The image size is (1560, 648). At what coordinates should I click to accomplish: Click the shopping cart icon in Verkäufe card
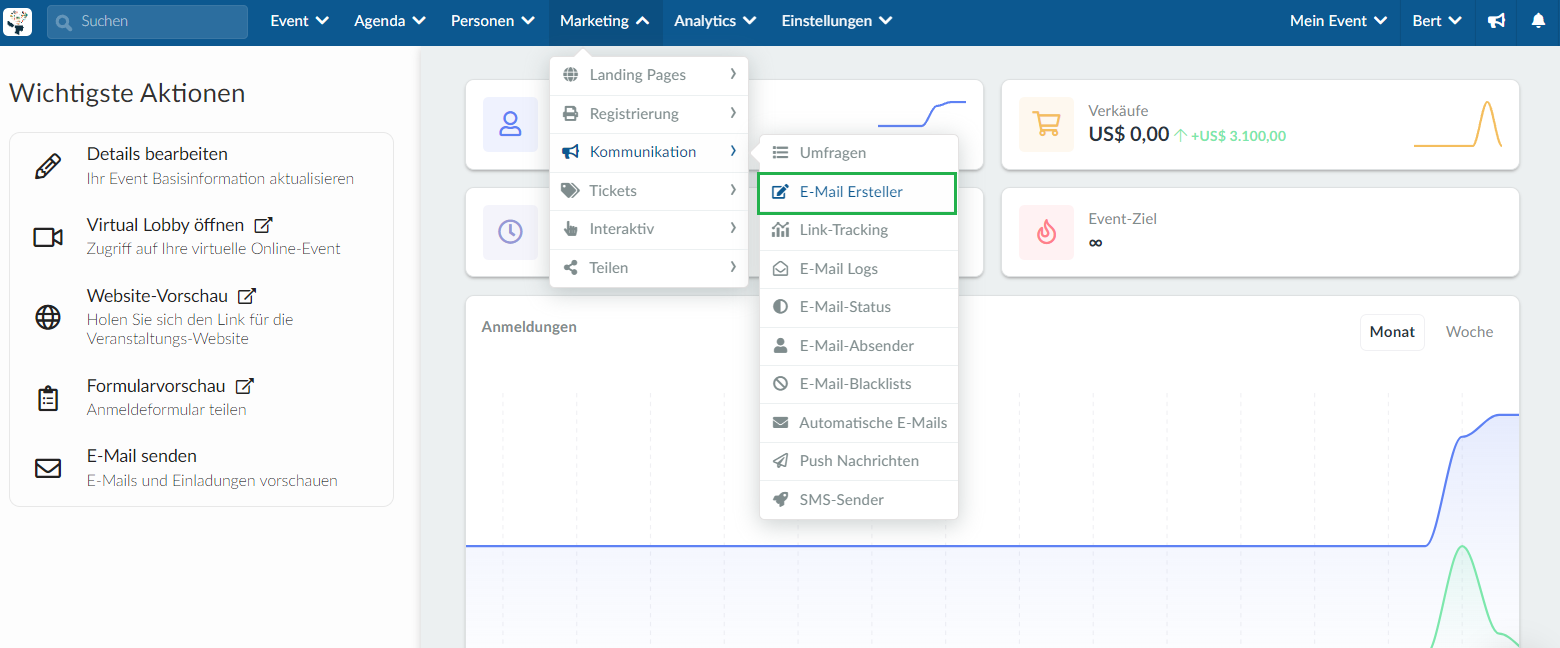tap(1046, 124)
